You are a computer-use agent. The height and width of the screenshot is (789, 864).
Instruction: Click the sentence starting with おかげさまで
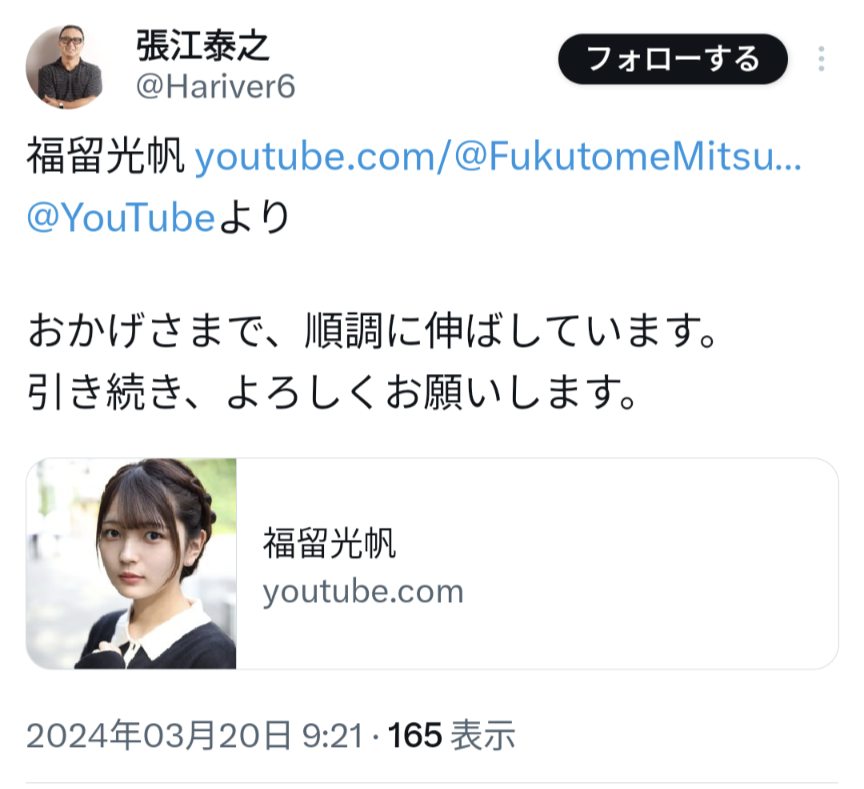373,331
